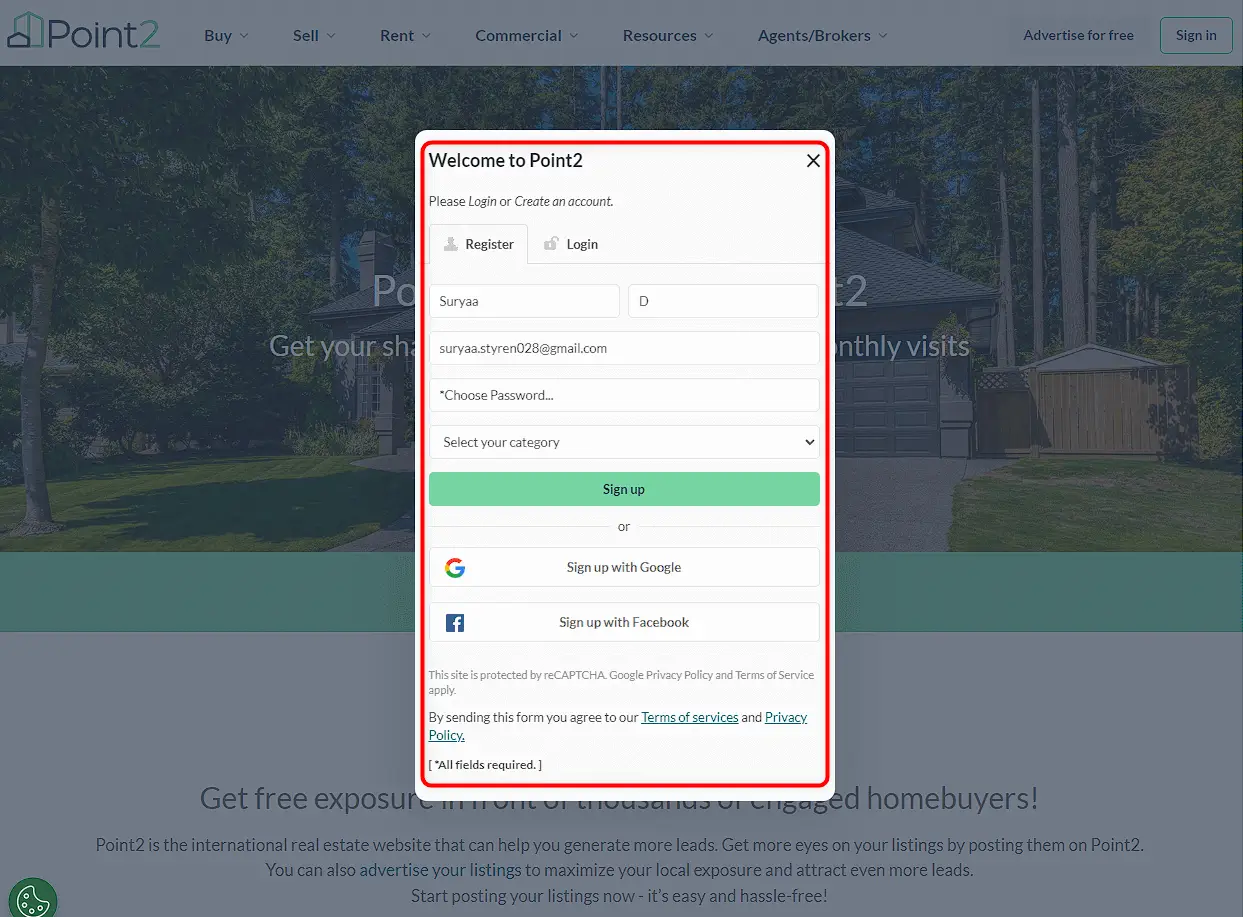Screen dimensions: 1243x917
Task: Close the Welcome to Point2 dialog
Action: pos(813,161)
